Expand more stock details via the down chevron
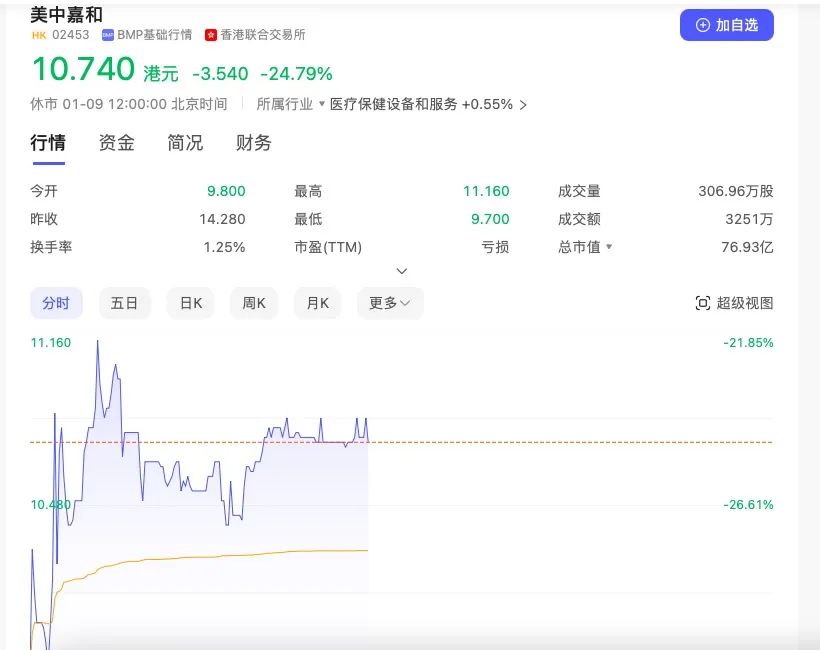 401,271
